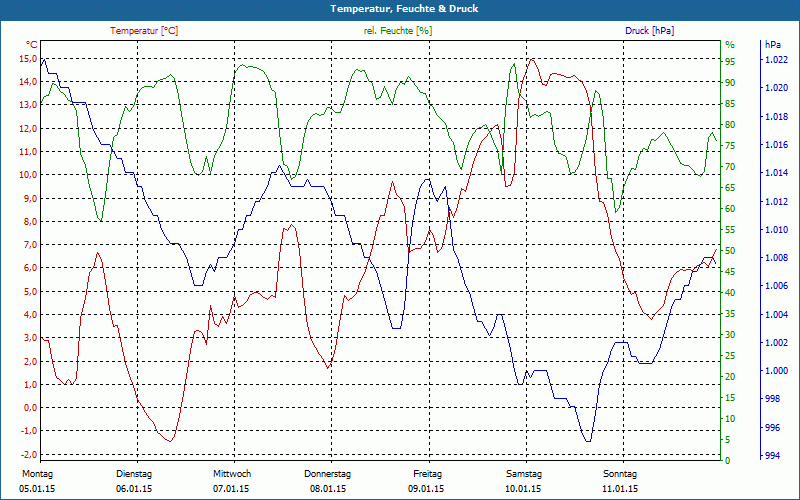This screenshot has width=800, height=500.
Task: Click the date '08.01.15' below Donnerstag
Action: (328, 489)
